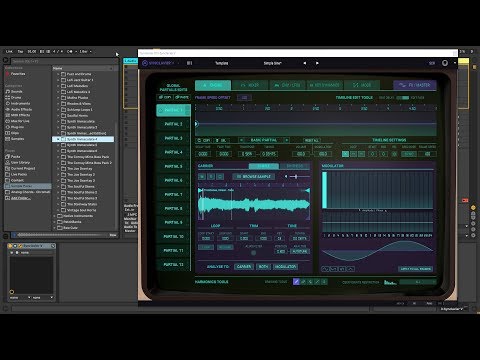
Task: Expand the Native Instruments folder
Action: coord(55,216)
